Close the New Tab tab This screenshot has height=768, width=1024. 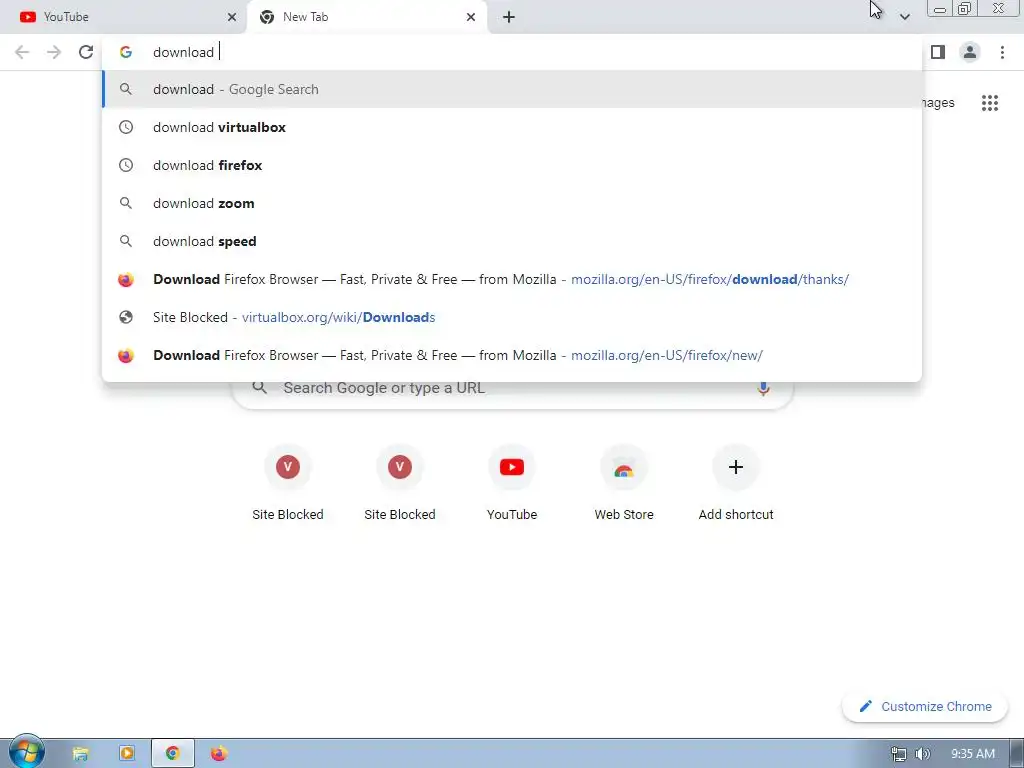pos(471,17)
